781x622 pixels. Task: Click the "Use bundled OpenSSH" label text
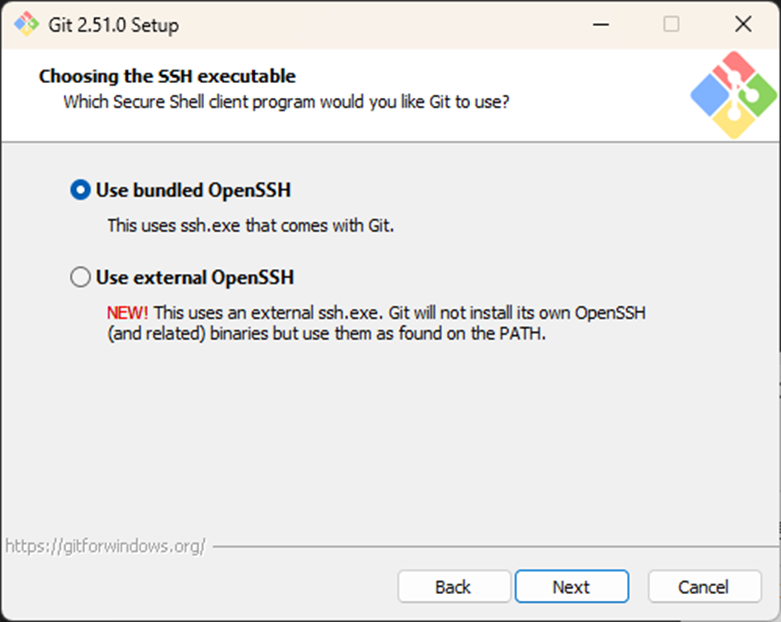(x=193, y=190)
